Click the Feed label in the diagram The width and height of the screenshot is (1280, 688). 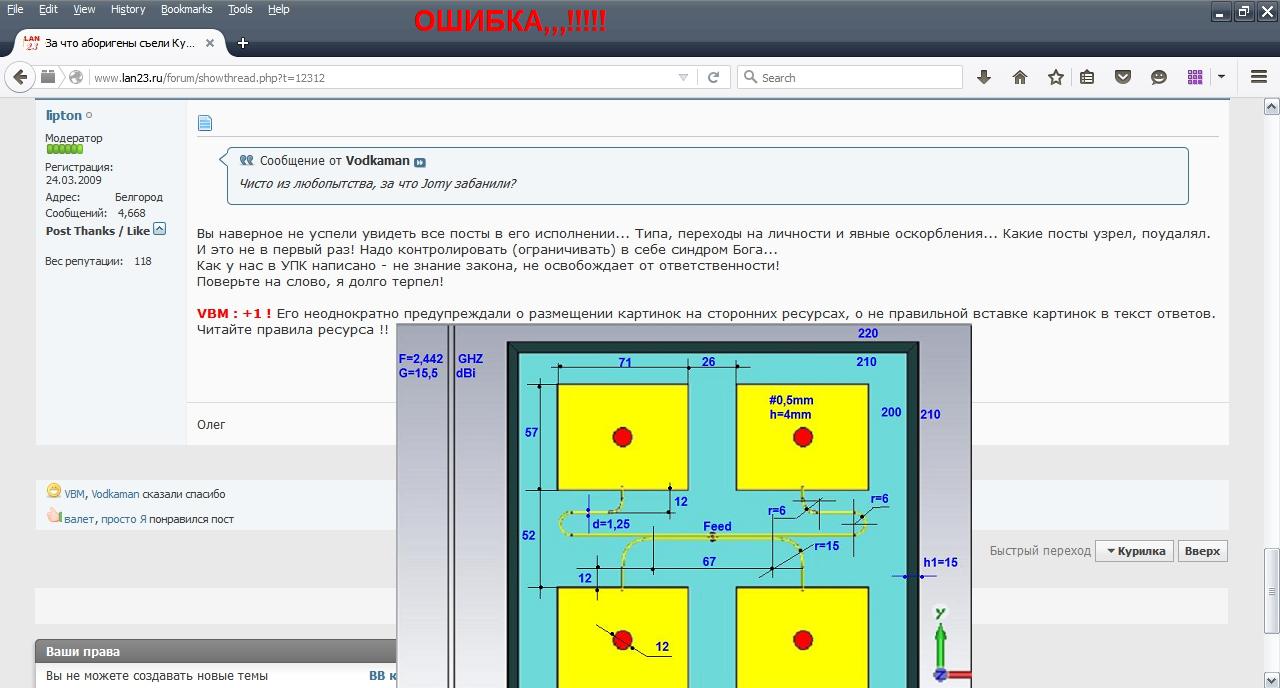[x=717, y=526]
